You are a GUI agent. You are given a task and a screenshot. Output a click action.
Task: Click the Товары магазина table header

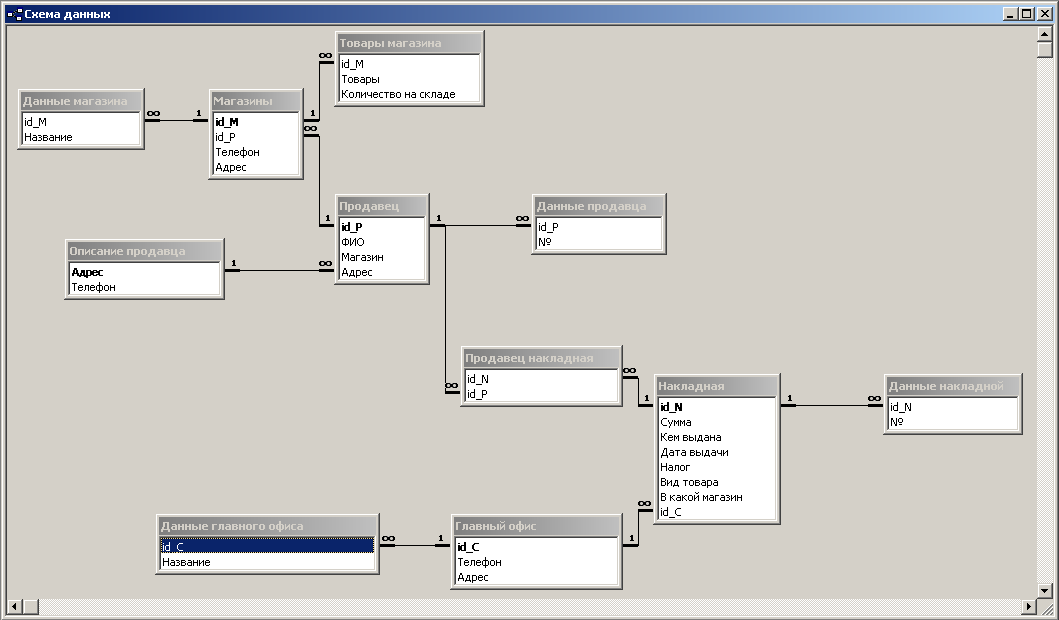(409, 43)
